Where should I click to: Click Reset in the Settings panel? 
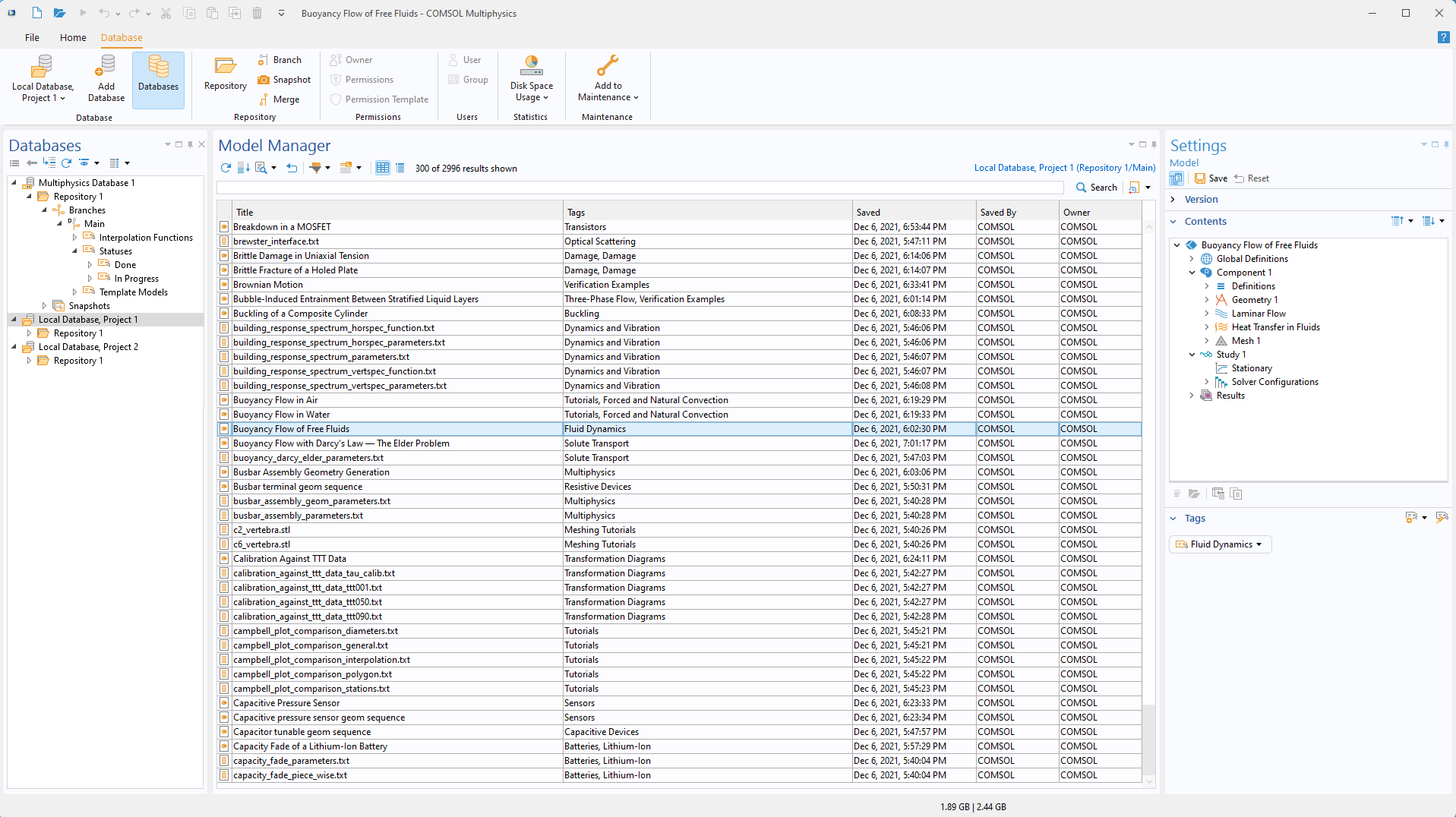point(1252,178)
